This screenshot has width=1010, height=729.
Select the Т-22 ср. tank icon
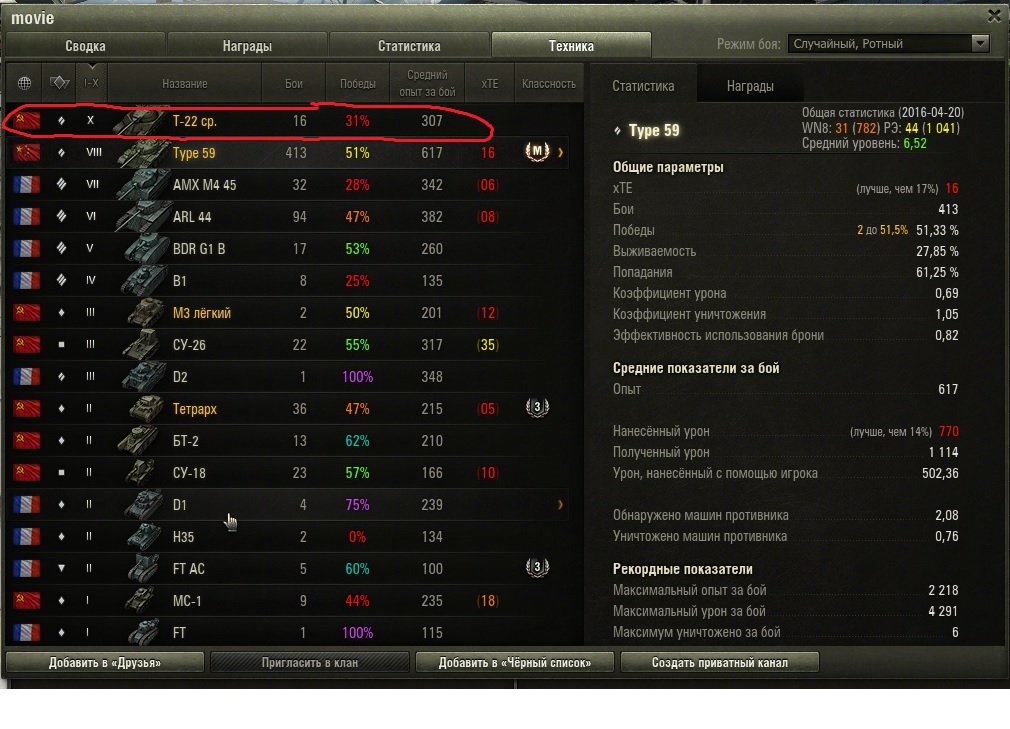[140, 120]
